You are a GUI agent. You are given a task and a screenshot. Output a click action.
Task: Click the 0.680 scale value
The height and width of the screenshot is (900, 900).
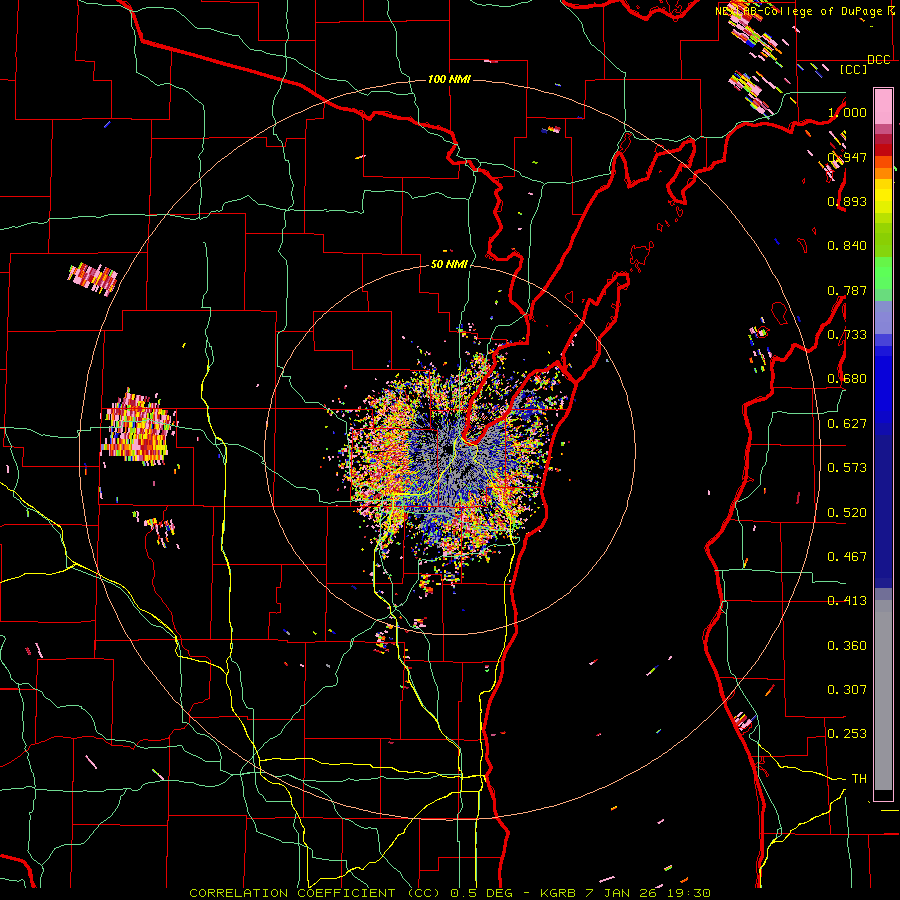tap(847, 379)
